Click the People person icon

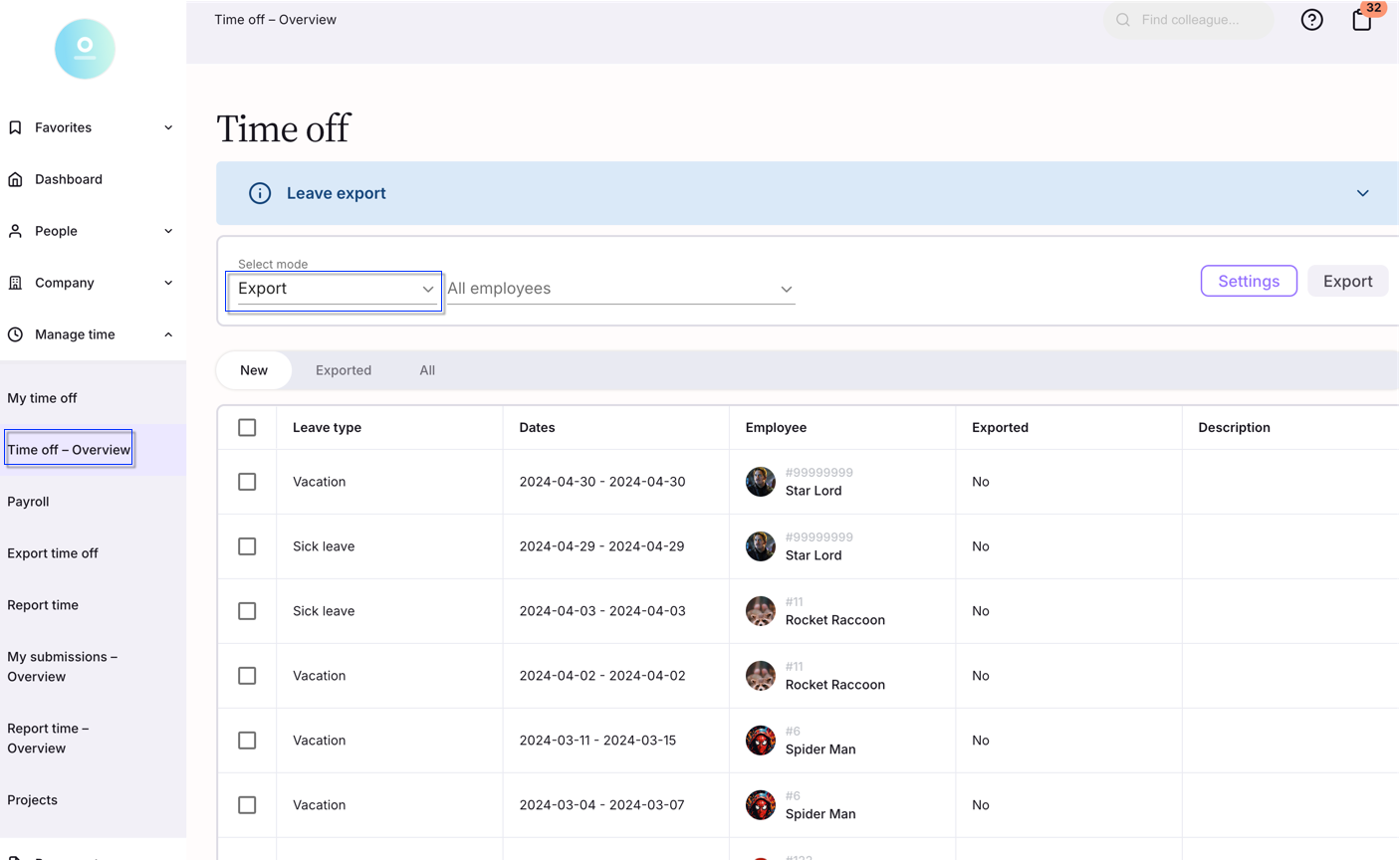click(15, 231)
